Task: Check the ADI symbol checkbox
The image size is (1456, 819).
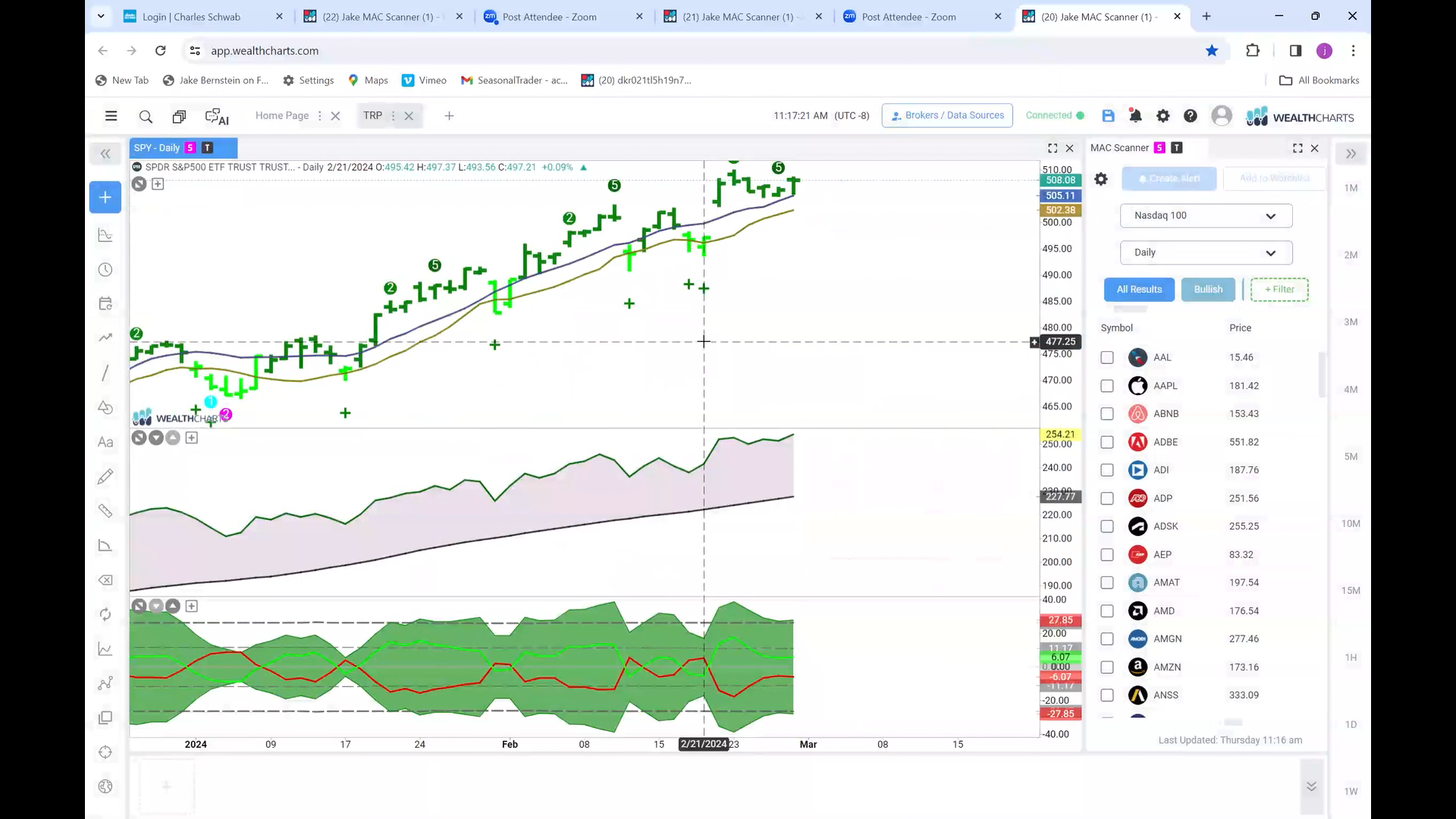Action: [x=1107, y=470]
